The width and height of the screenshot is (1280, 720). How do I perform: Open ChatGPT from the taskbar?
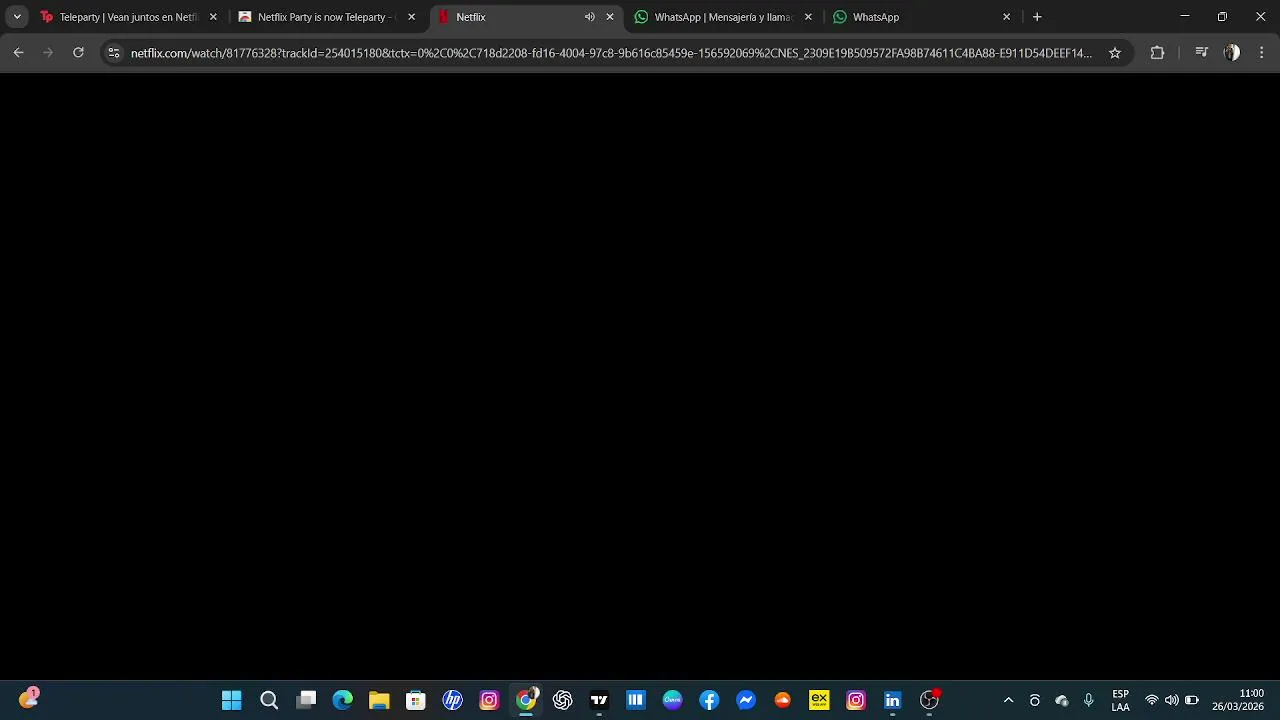click(563, 700)
